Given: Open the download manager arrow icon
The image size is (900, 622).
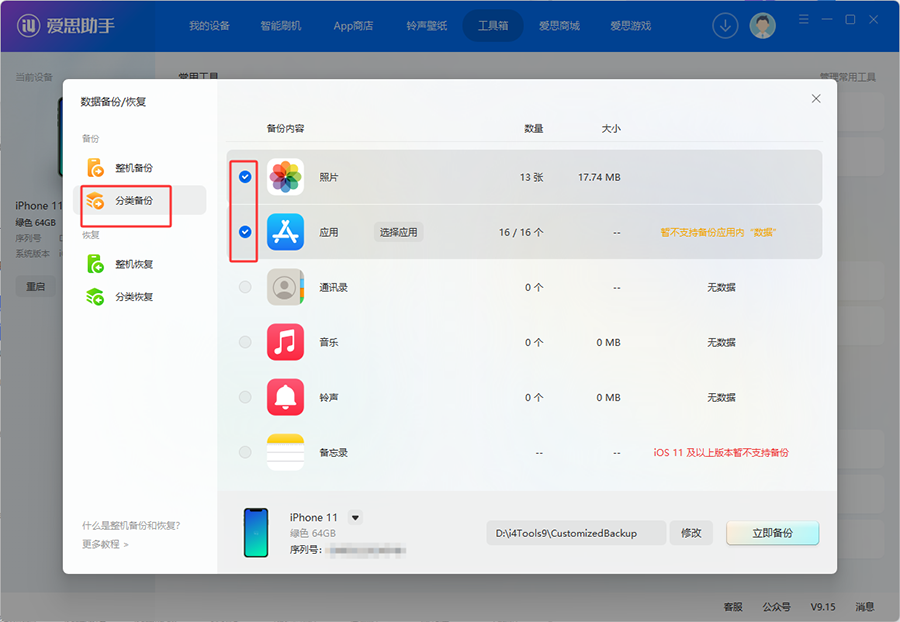Looking at the screenshot, I should pos(725,26).
